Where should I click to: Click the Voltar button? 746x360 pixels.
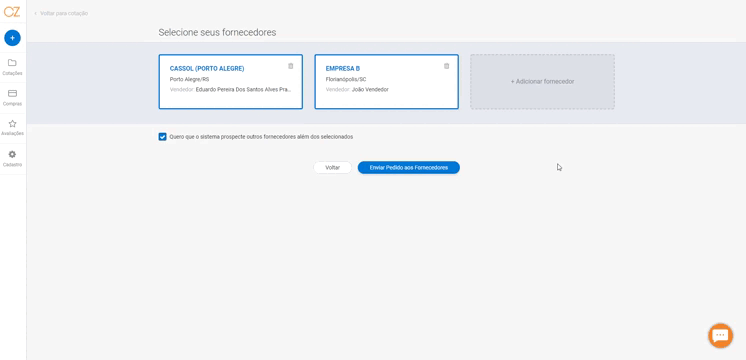coord(333,167)
